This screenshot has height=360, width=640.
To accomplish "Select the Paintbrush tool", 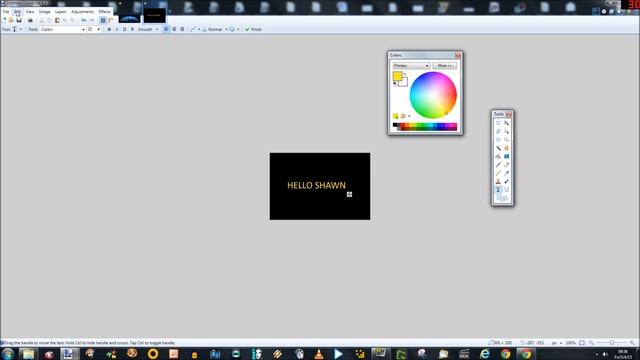I will [498, 165].
